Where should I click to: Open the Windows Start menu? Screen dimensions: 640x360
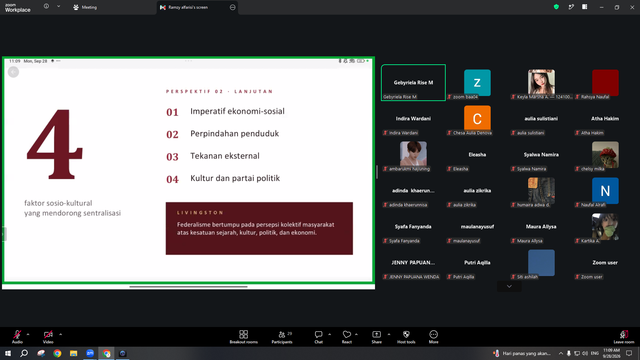pyautogui.click(x=8, y=353)
